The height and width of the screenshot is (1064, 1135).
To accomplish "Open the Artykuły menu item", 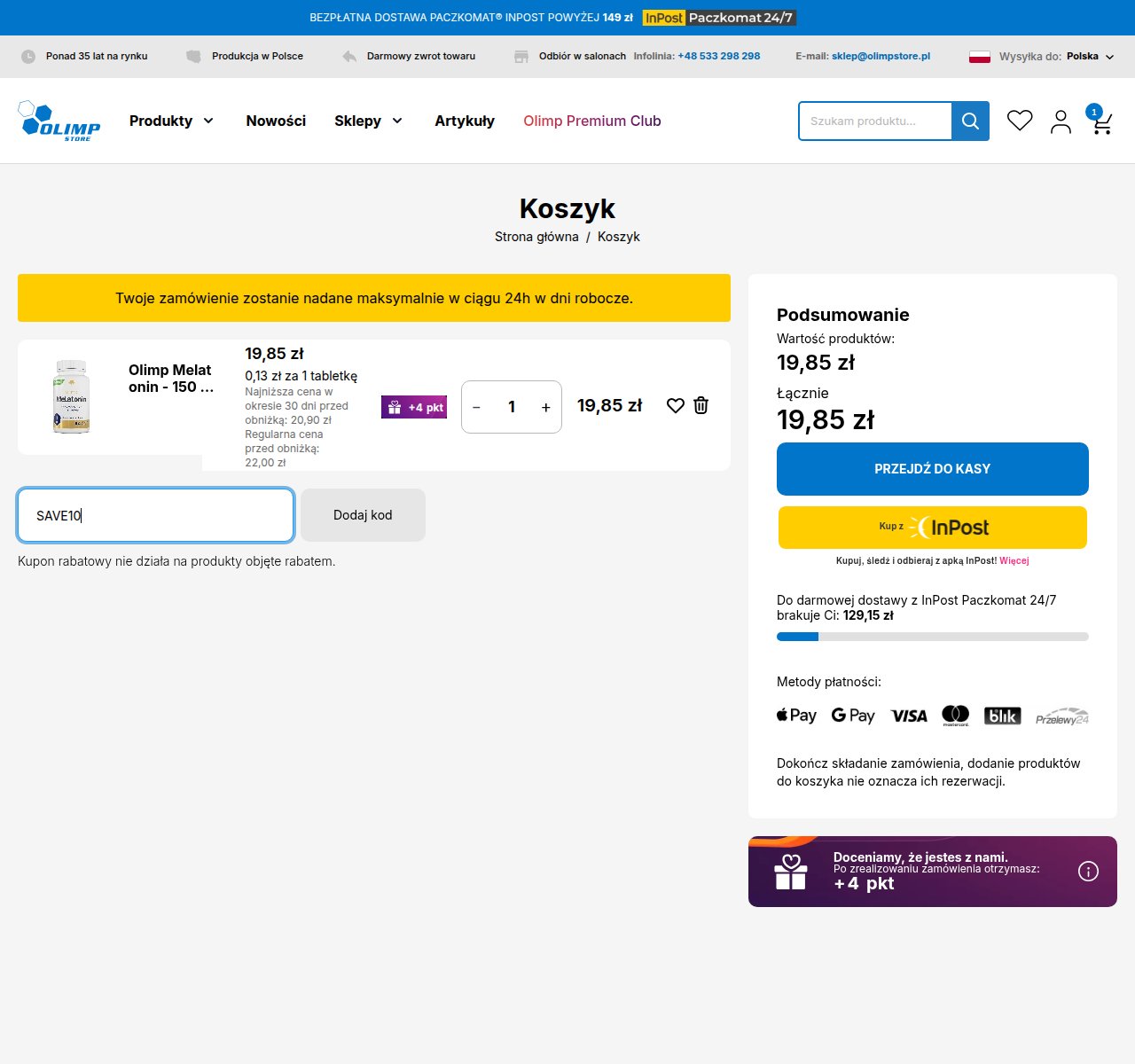I will coord(465,121).
